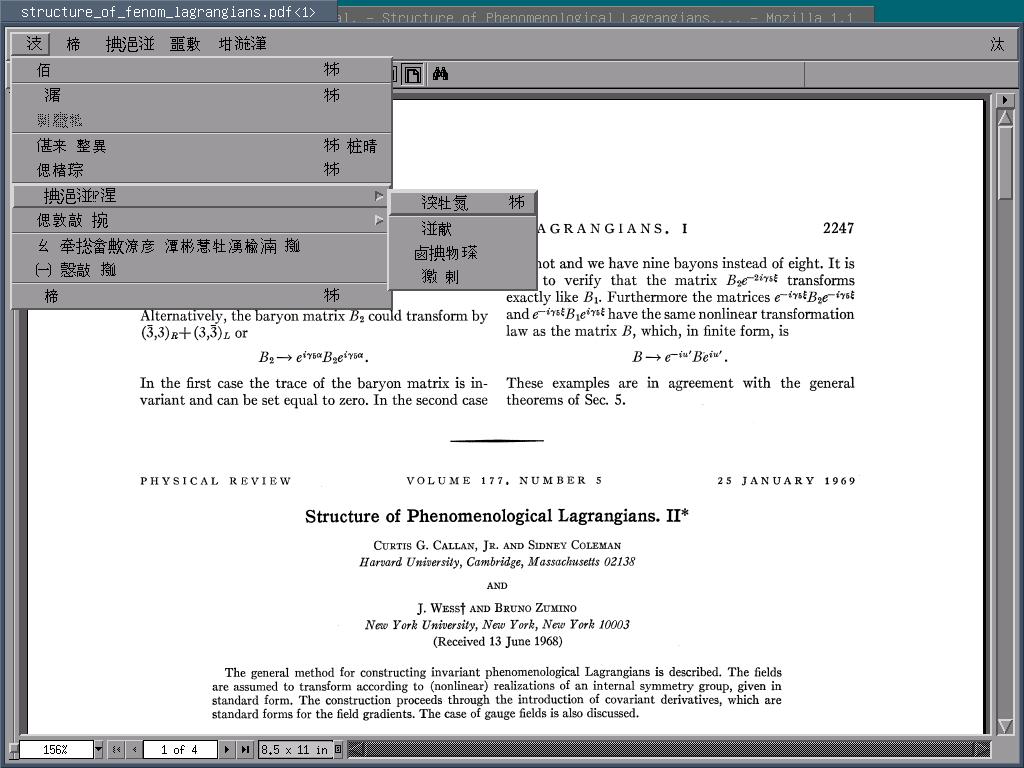Click the previous page arrow button
This screenshot has height=768, width=1024.
click(x=134, y=749)
